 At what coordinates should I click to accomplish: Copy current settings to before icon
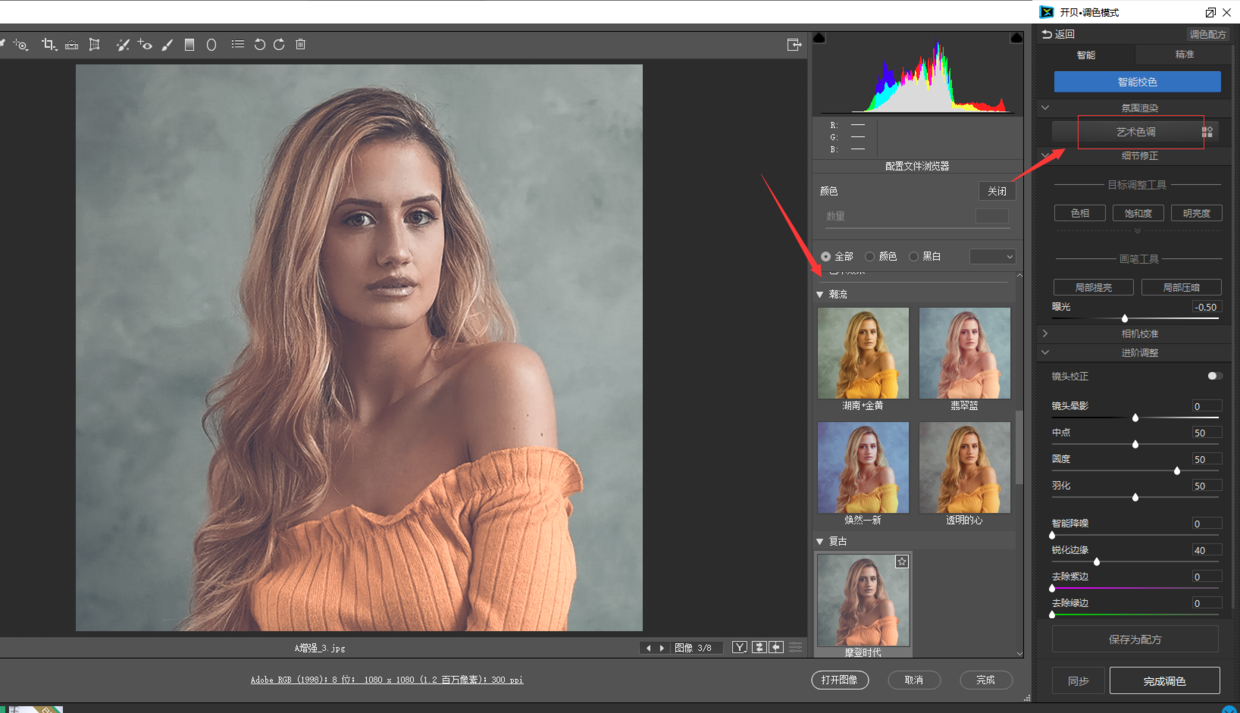pyautogui.click(x=776, y=648)
